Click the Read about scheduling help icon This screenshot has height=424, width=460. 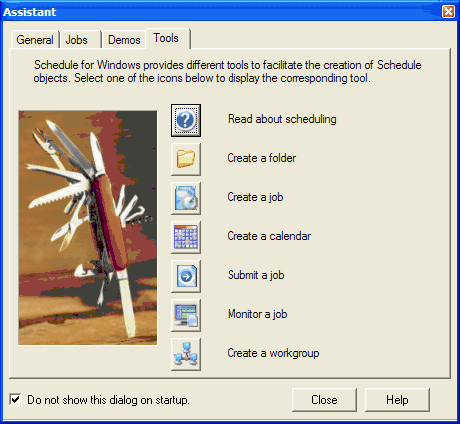[x=186, y=120]
